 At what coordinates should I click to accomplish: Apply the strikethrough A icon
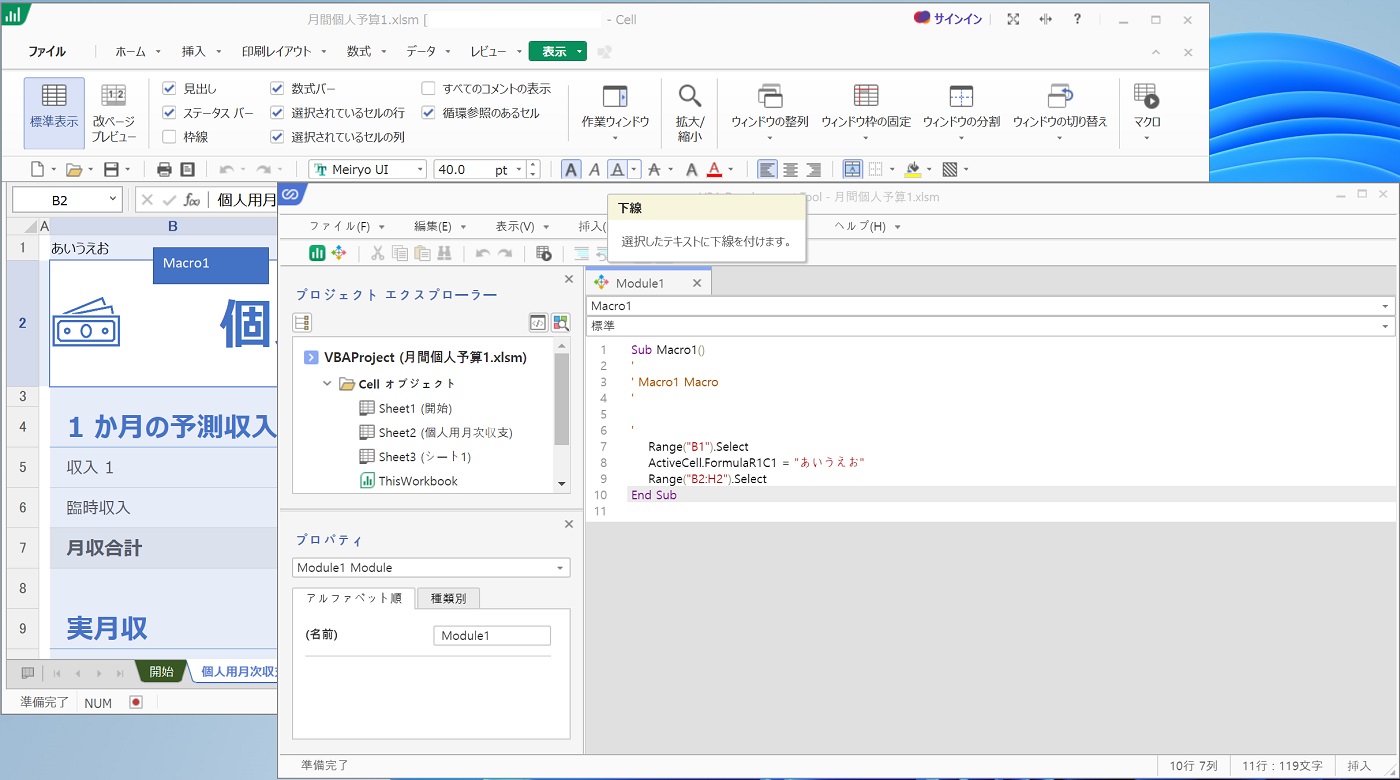[654, 170]
